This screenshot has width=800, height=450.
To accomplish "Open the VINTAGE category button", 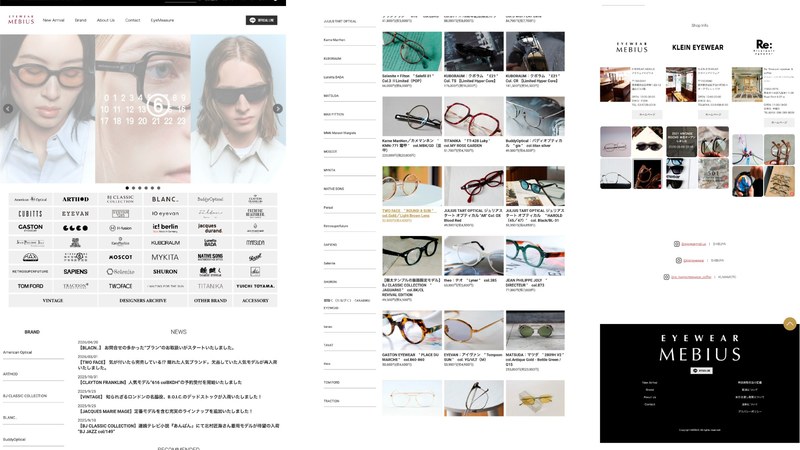I will 53,301.
